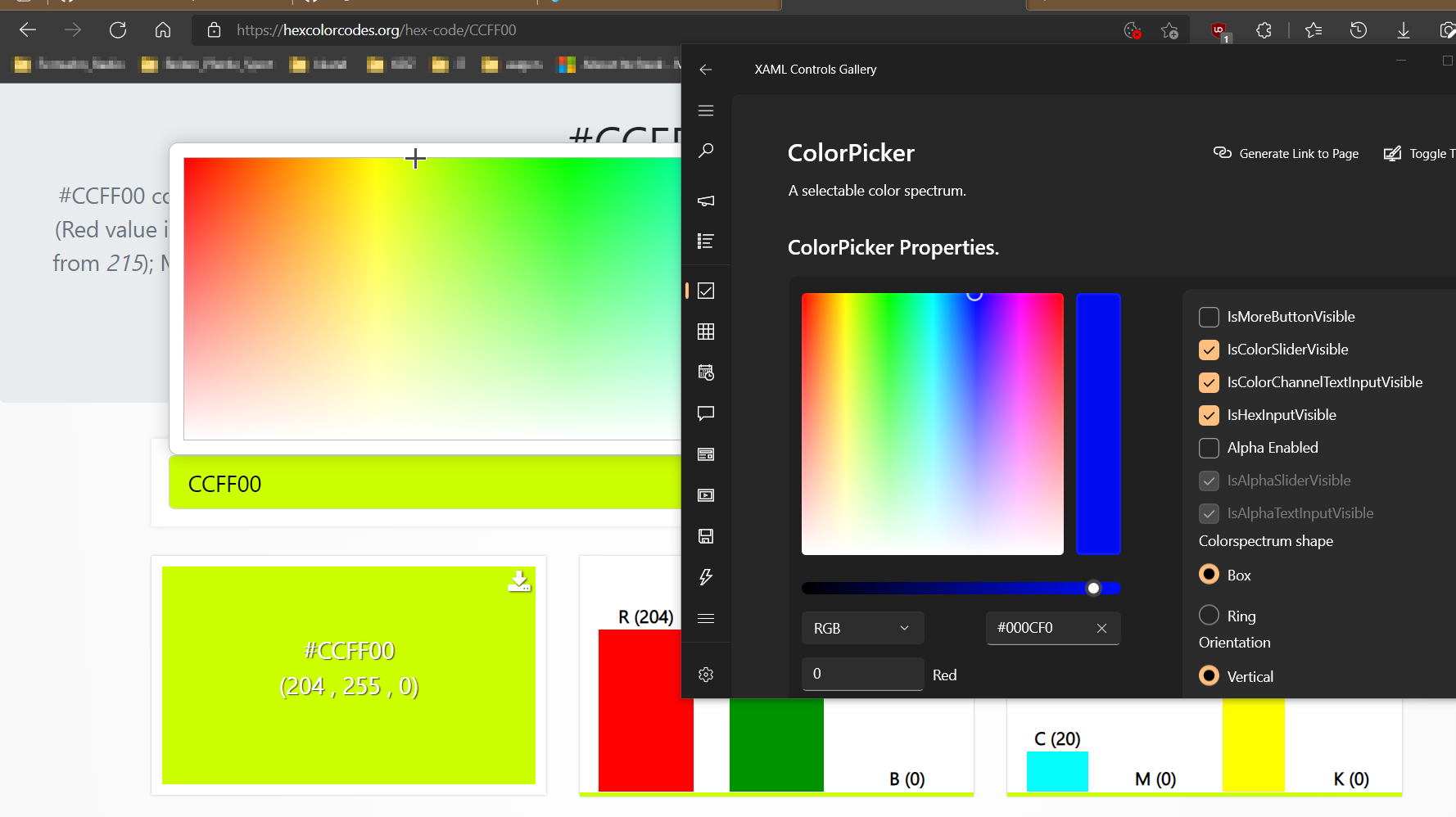This screenshot has height=817, width=1456.
Task: Open the Collections grid section
Action: (706, 332)
